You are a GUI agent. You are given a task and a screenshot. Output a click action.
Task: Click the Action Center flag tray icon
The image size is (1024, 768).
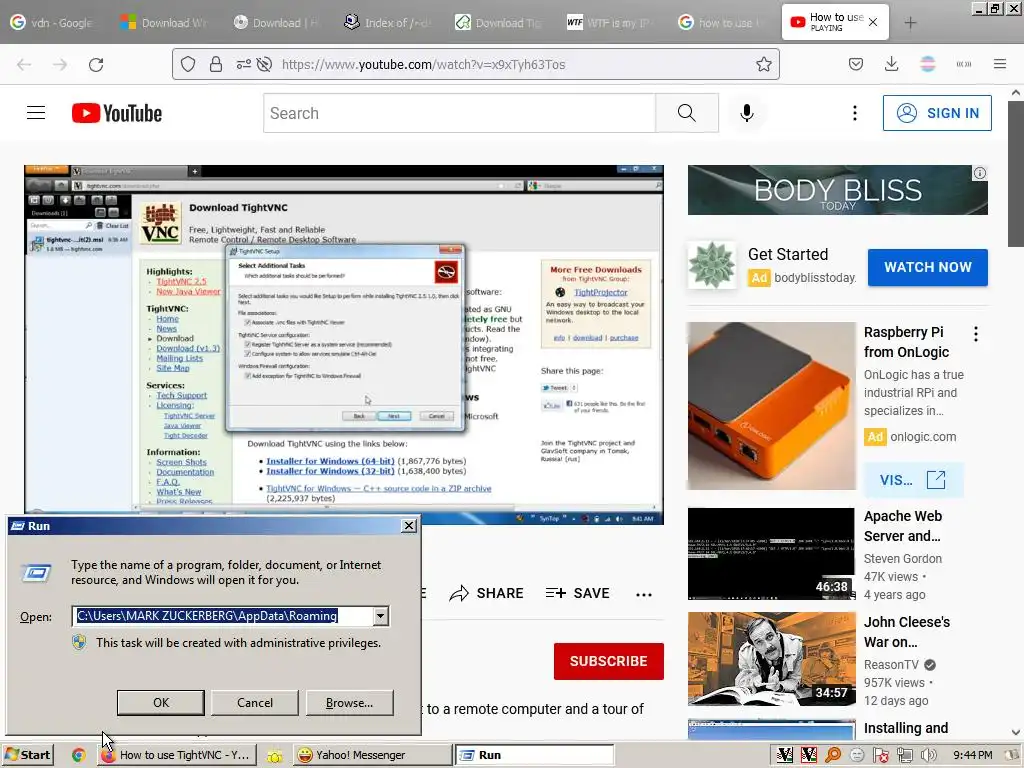point(880,755)
